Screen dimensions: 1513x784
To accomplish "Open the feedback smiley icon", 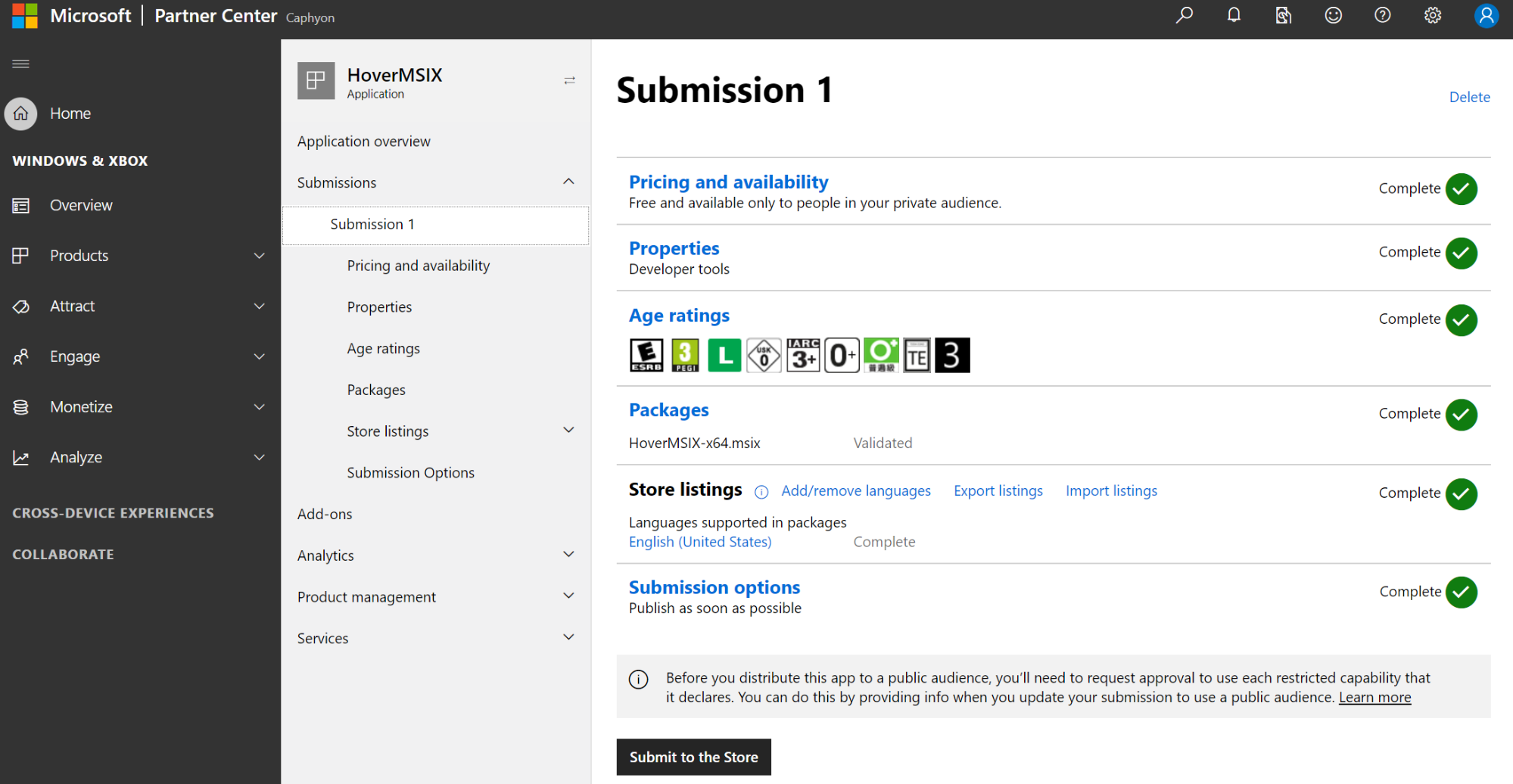I will pyautogui.click(x=1334, y=15).
